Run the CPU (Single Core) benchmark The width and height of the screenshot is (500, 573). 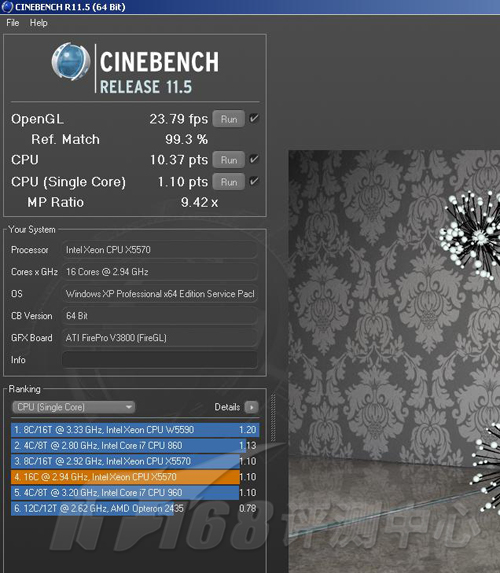point(229,182)
